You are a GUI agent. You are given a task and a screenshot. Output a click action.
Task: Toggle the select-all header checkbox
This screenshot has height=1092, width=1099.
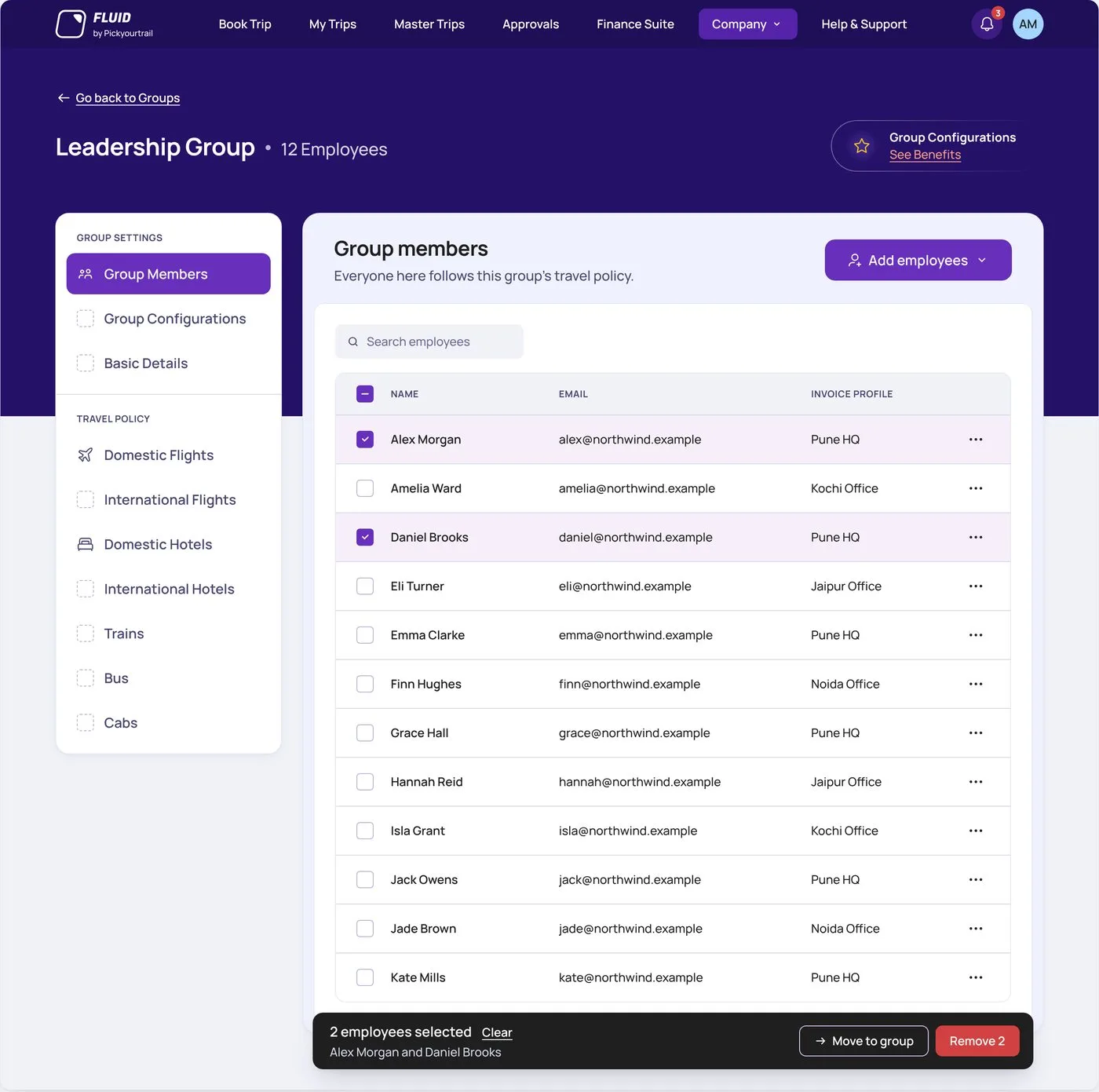pyautogui.click(x=365, y=394)
